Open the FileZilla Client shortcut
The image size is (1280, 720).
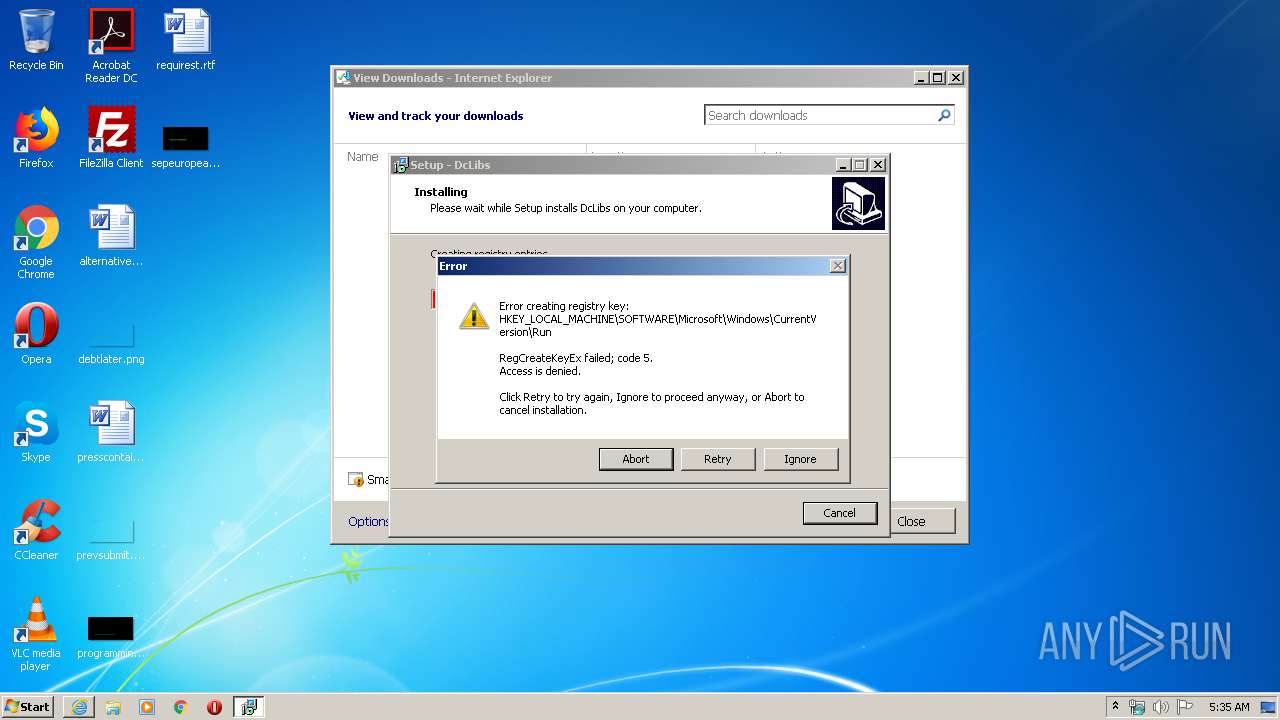tap(111, 138)
